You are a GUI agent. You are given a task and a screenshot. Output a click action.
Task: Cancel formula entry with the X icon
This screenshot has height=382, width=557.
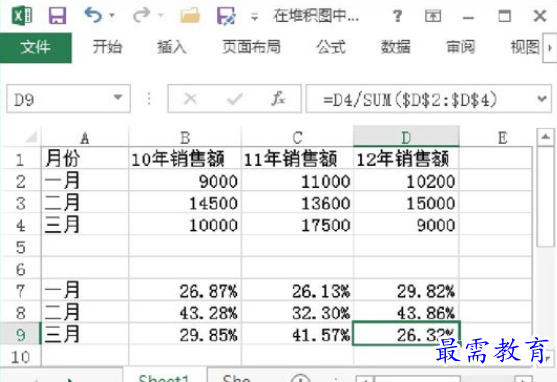[x=190, y=99]
